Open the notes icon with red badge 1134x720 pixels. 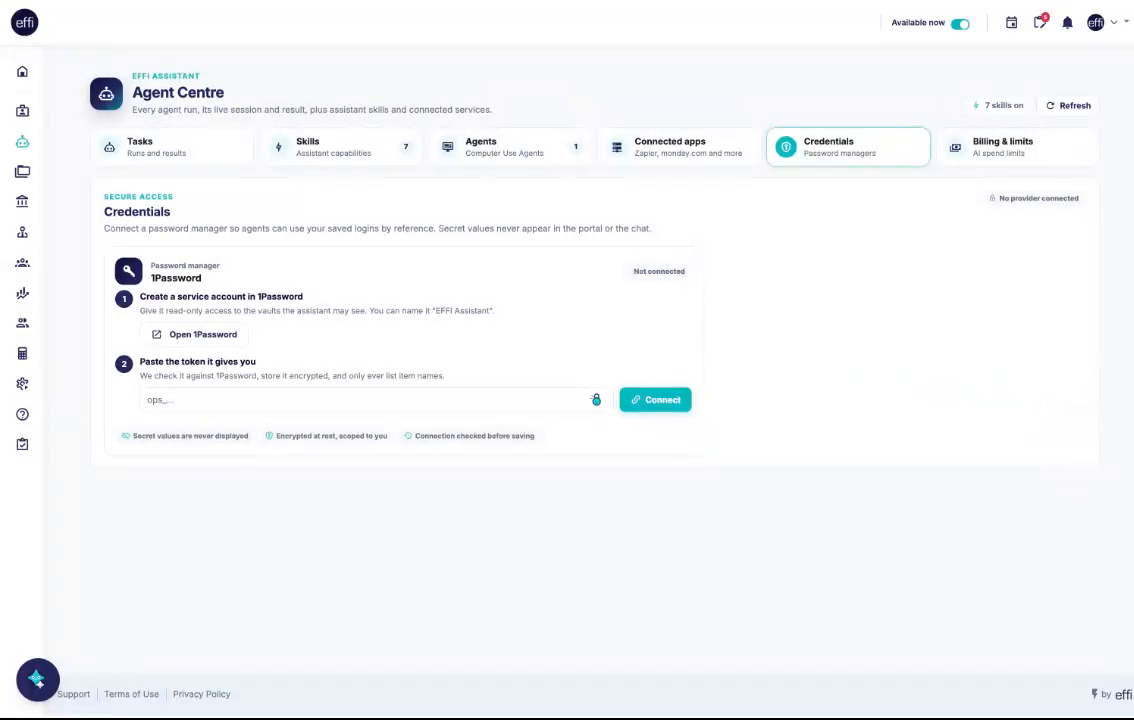1040,22
